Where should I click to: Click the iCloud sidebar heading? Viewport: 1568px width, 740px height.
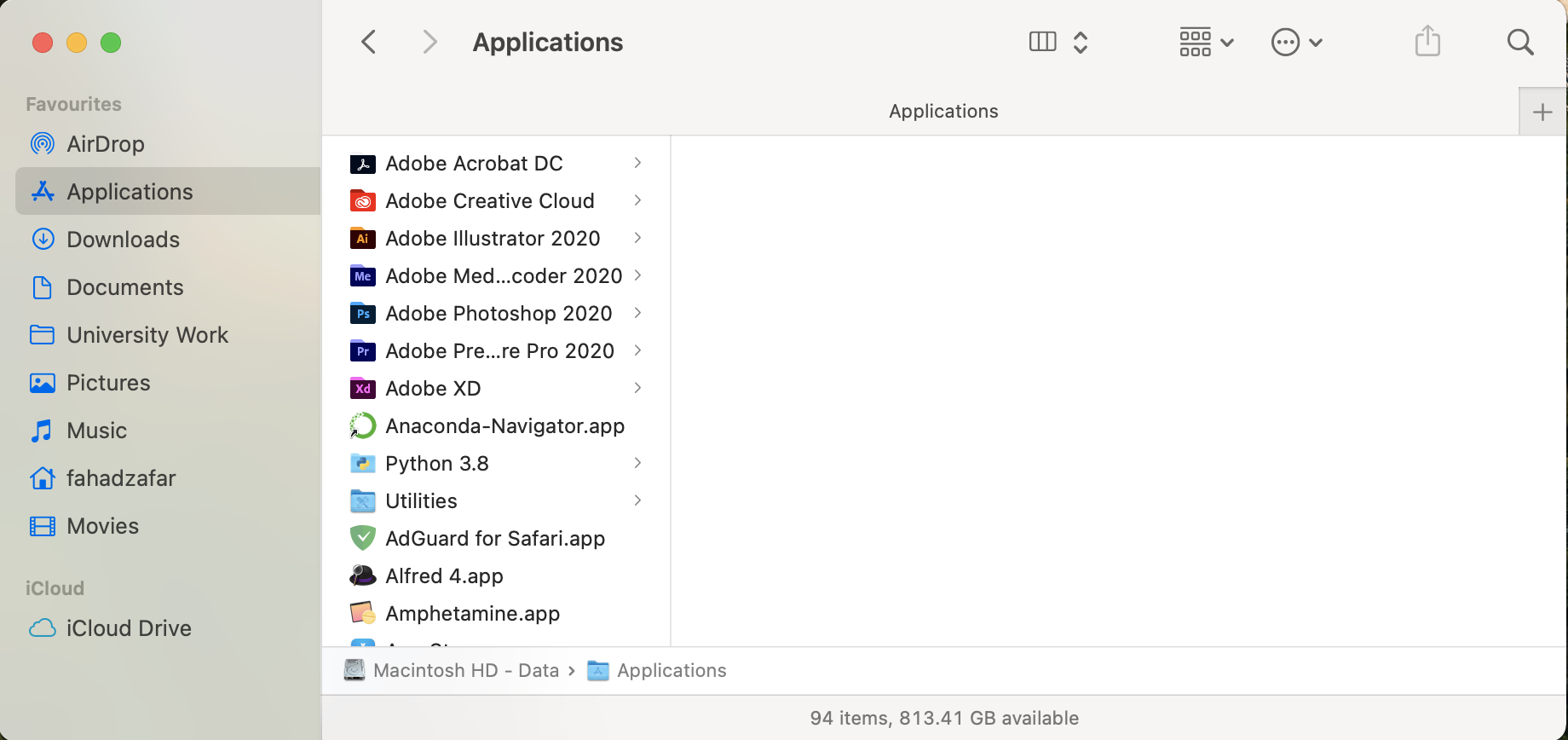[x=55, y=588]
